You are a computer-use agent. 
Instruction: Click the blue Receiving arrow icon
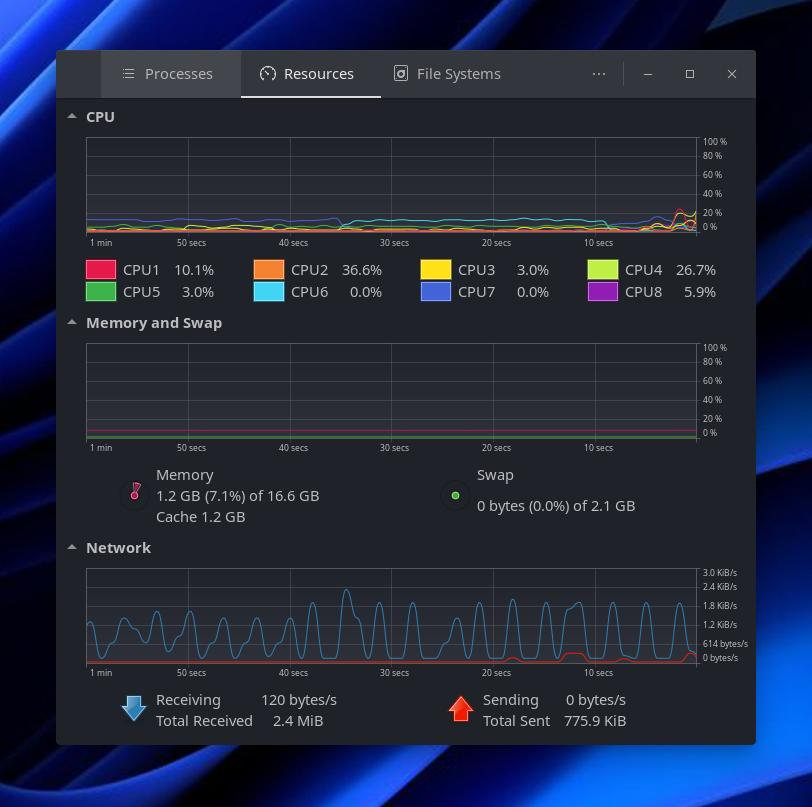[x=134, y=708]
